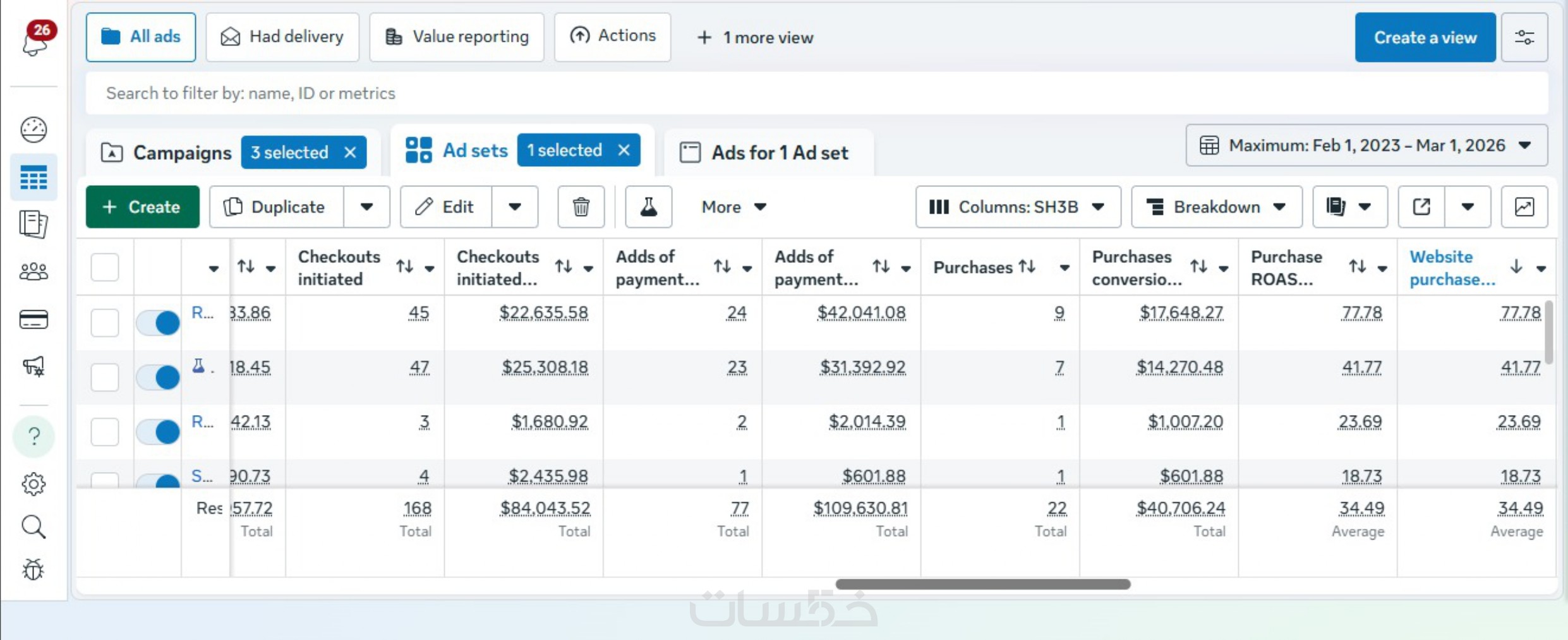The width and height of the screenshot is (1568, 640).
Task: Open the A/B test flask icon
Action: (x=648, y=207)
